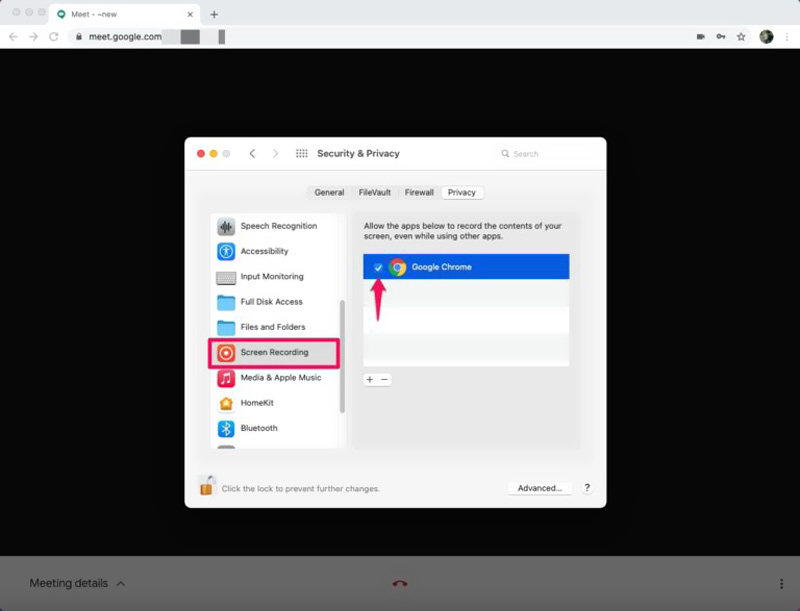Click the Search field in Security & Privacy

(548, 154)
